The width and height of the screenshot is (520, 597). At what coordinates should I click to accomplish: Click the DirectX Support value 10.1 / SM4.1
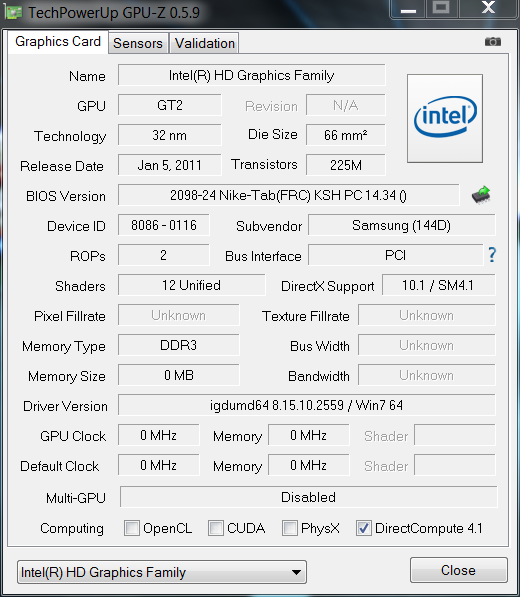(x=439, y=285)
